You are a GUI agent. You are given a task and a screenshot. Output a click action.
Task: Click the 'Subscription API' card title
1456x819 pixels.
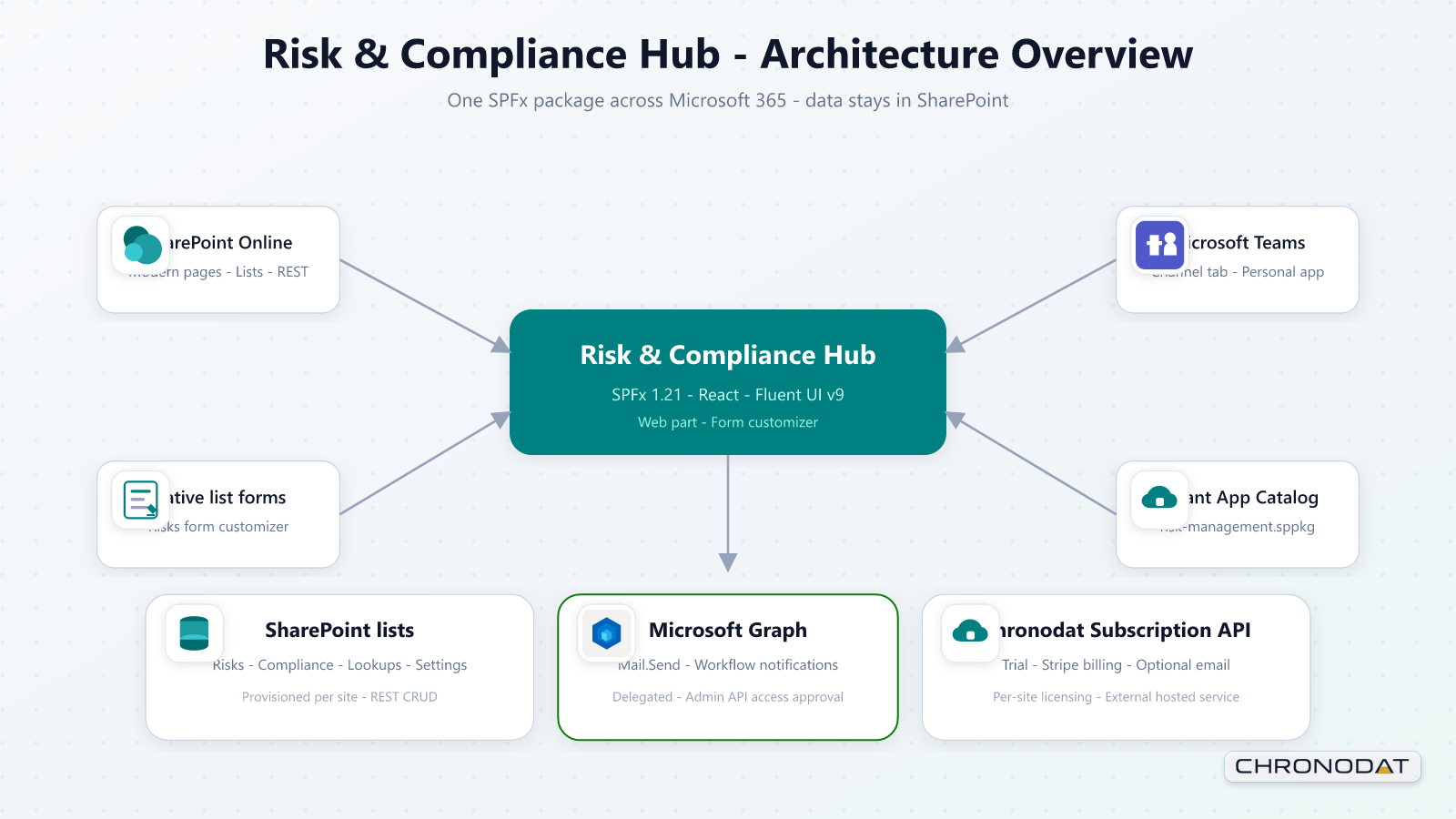pyautogui.click(x=1170, y=631)
